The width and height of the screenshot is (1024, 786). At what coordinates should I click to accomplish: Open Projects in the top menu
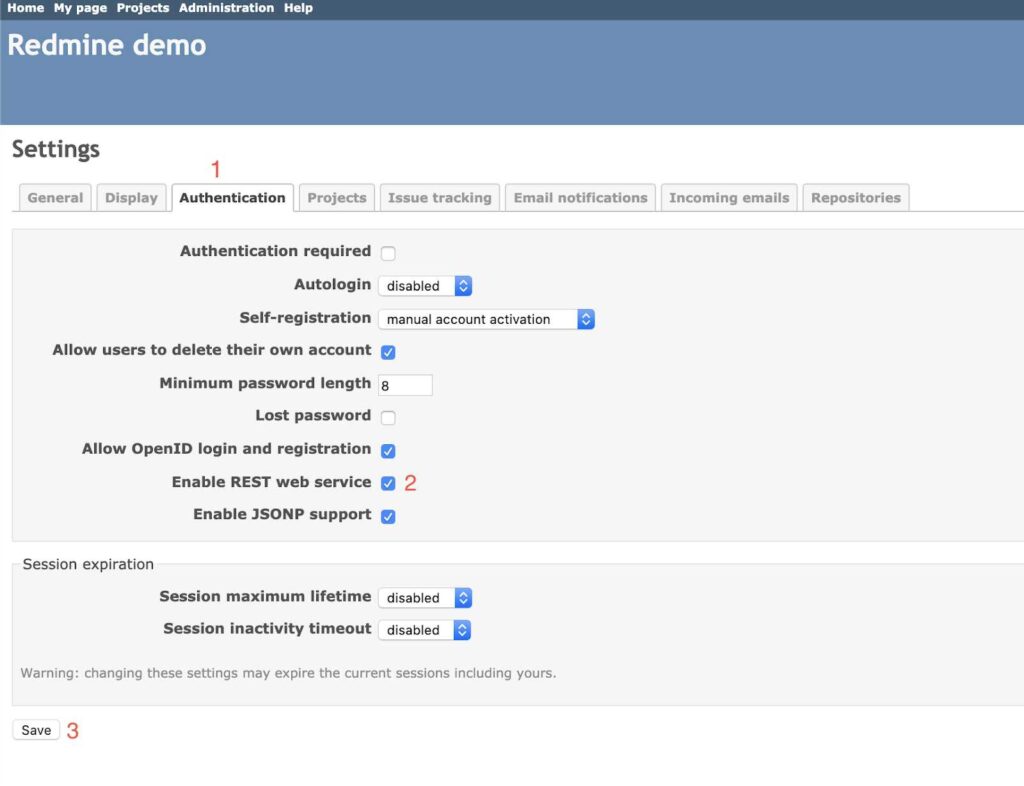[142, 8]
